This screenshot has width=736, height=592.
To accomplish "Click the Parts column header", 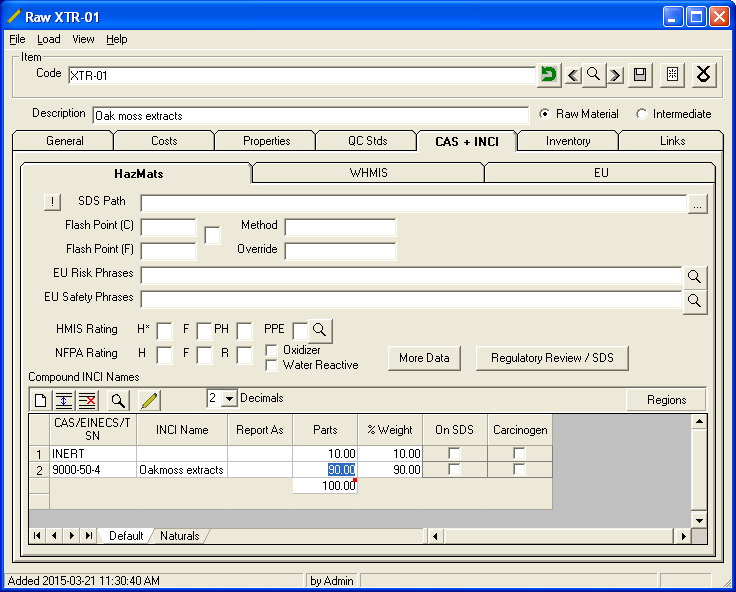I will coord(325,430).
